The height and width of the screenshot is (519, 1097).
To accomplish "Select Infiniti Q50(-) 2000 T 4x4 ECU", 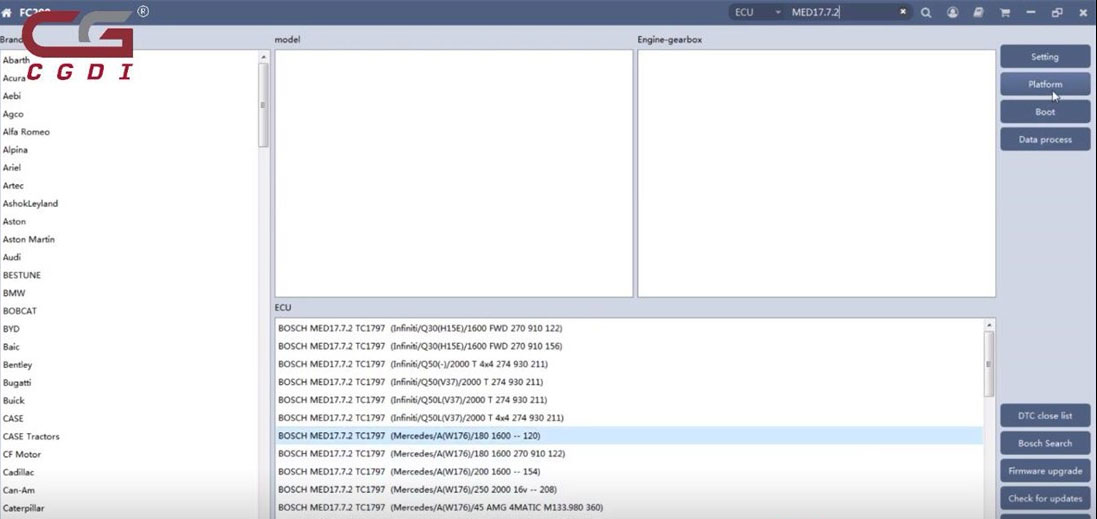I will pos(629,364).
